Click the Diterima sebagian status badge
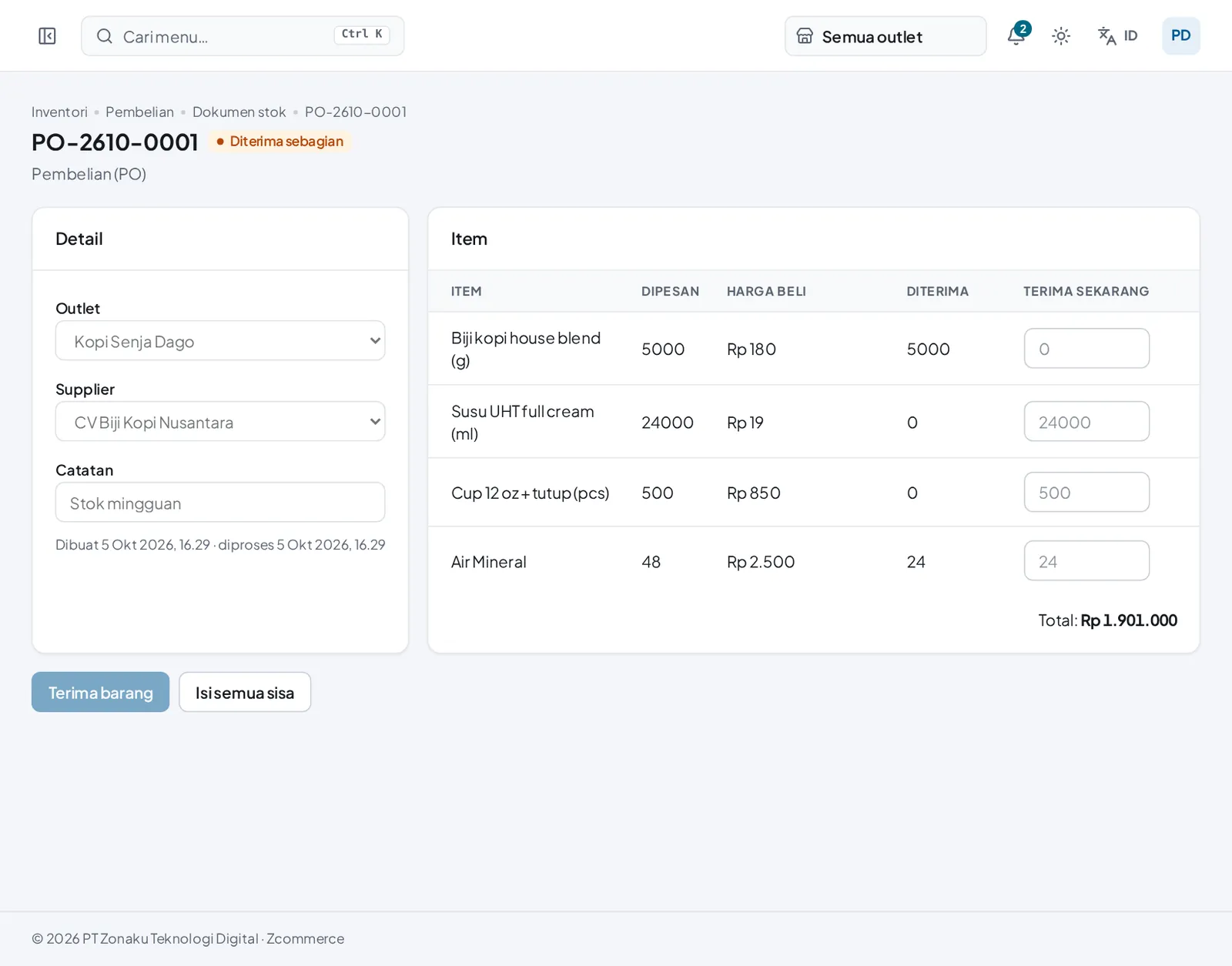 point(280,142)
